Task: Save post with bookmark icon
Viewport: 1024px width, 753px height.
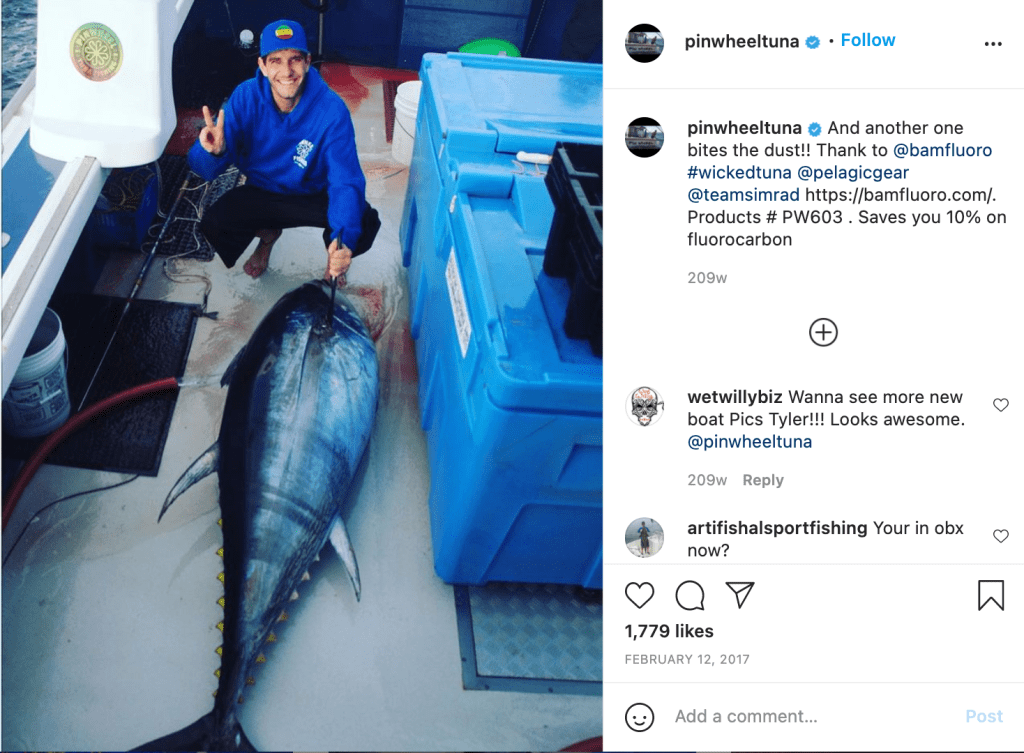Action: (991, 595)
